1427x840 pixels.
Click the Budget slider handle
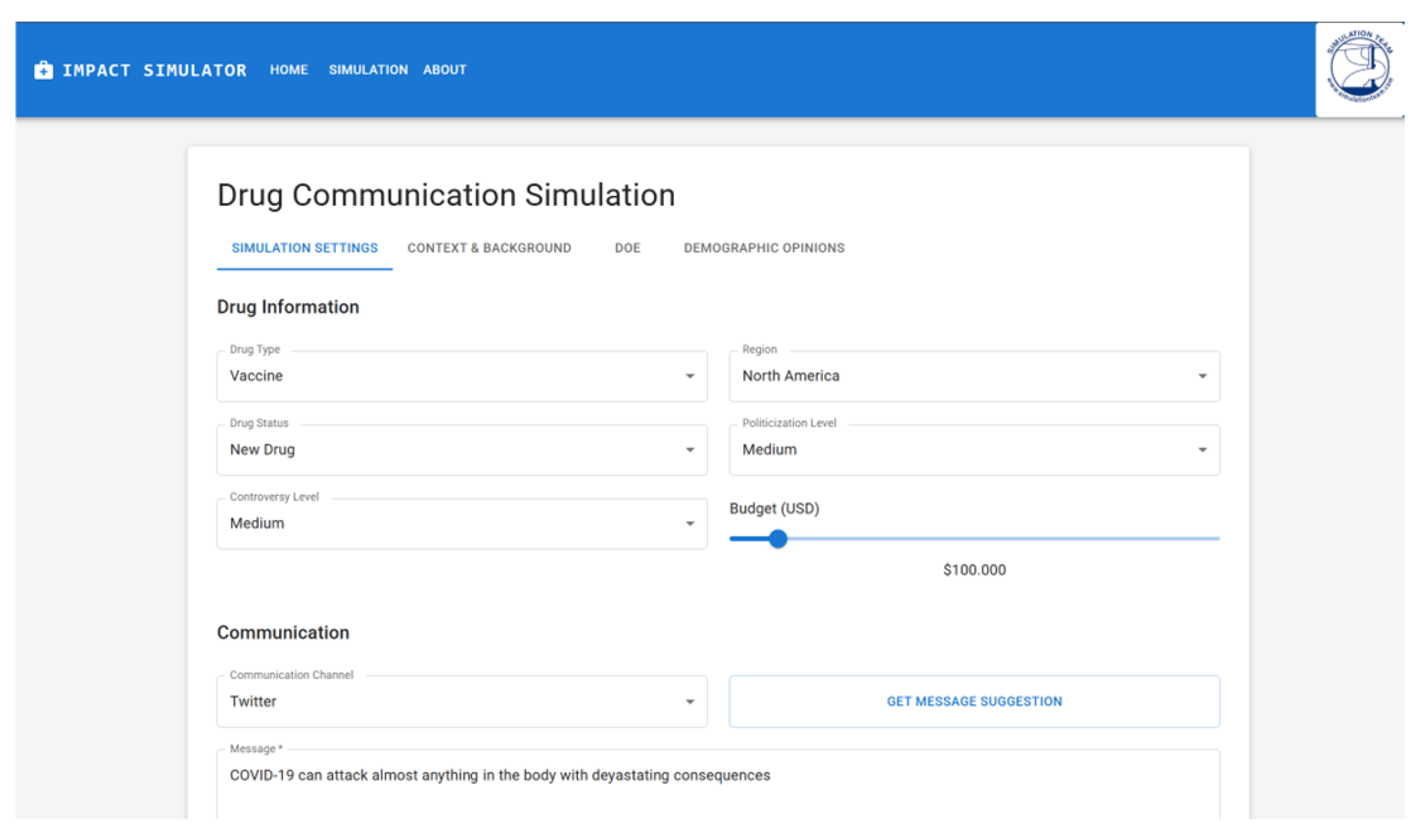pos(778,538)
